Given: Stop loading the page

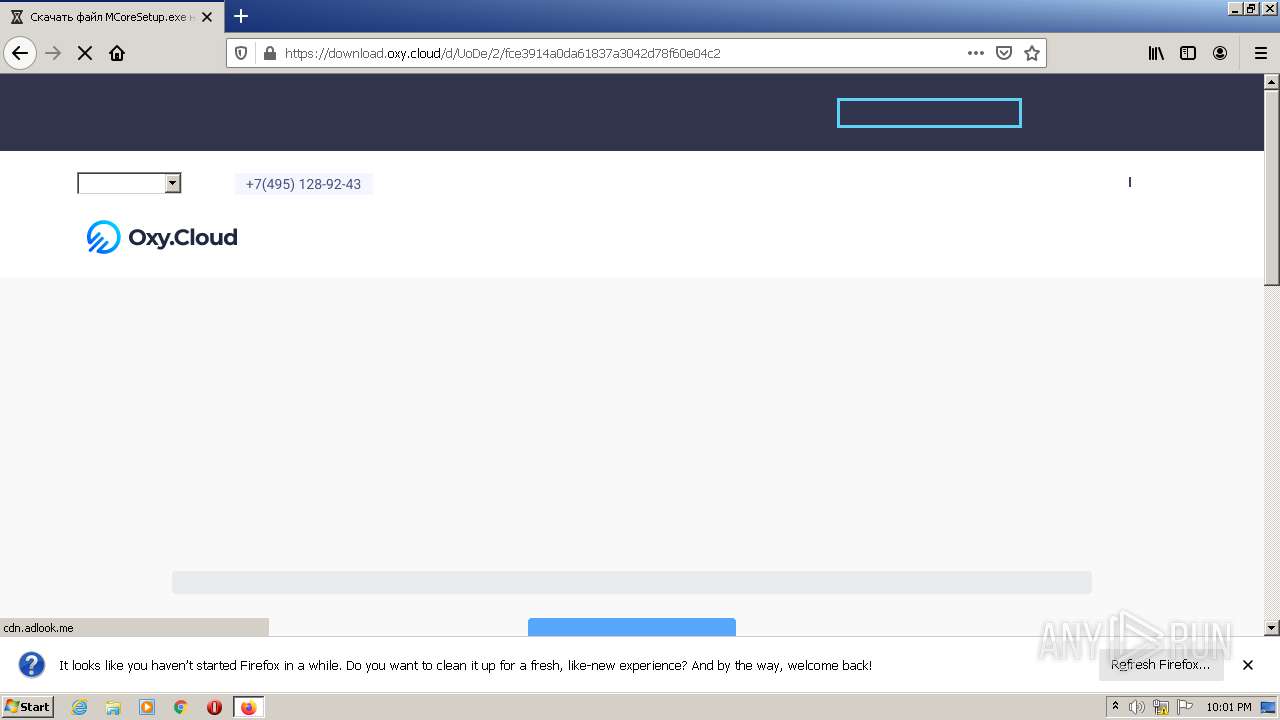Looking at the screenshot, I should pyautogui.click(x=85, y=53).
